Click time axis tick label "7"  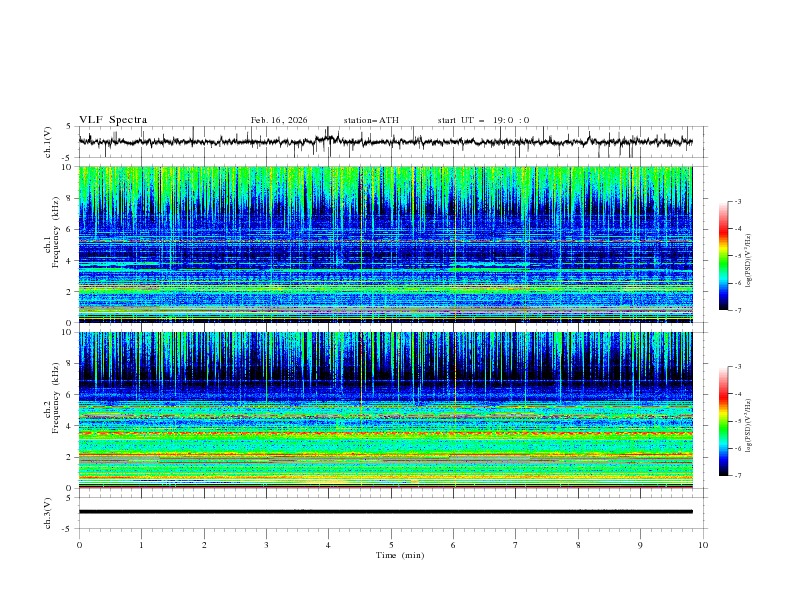tap(516, 545)
